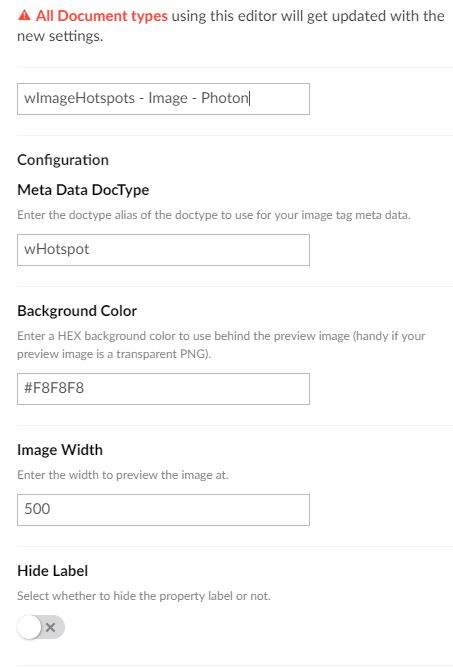The image size is (453, 668).
Task: Click the Configuration section heading
Action: tap(63, 160)
